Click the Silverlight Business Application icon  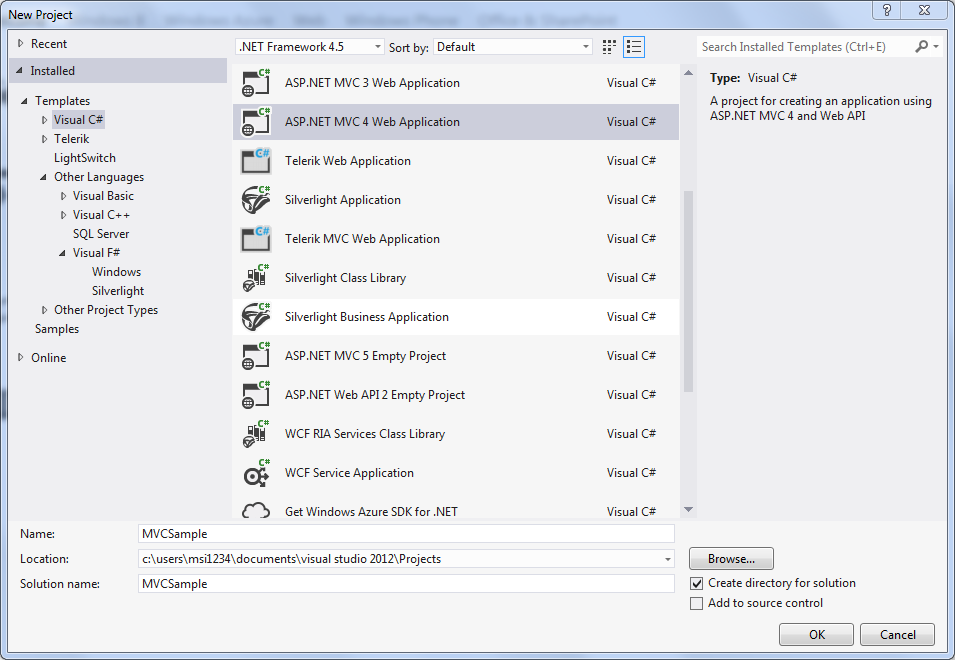[x=256, y=317]
